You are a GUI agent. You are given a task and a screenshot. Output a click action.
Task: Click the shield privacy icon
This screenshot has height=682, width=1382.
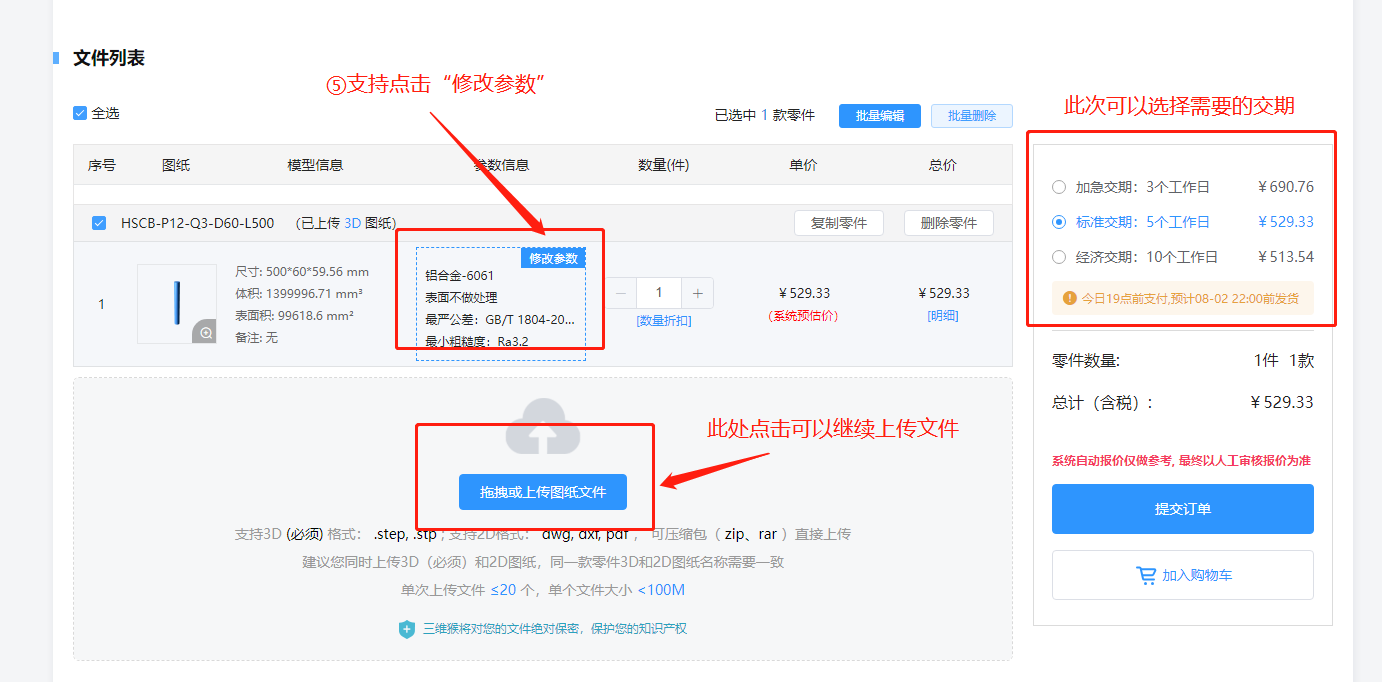[407, 629]
